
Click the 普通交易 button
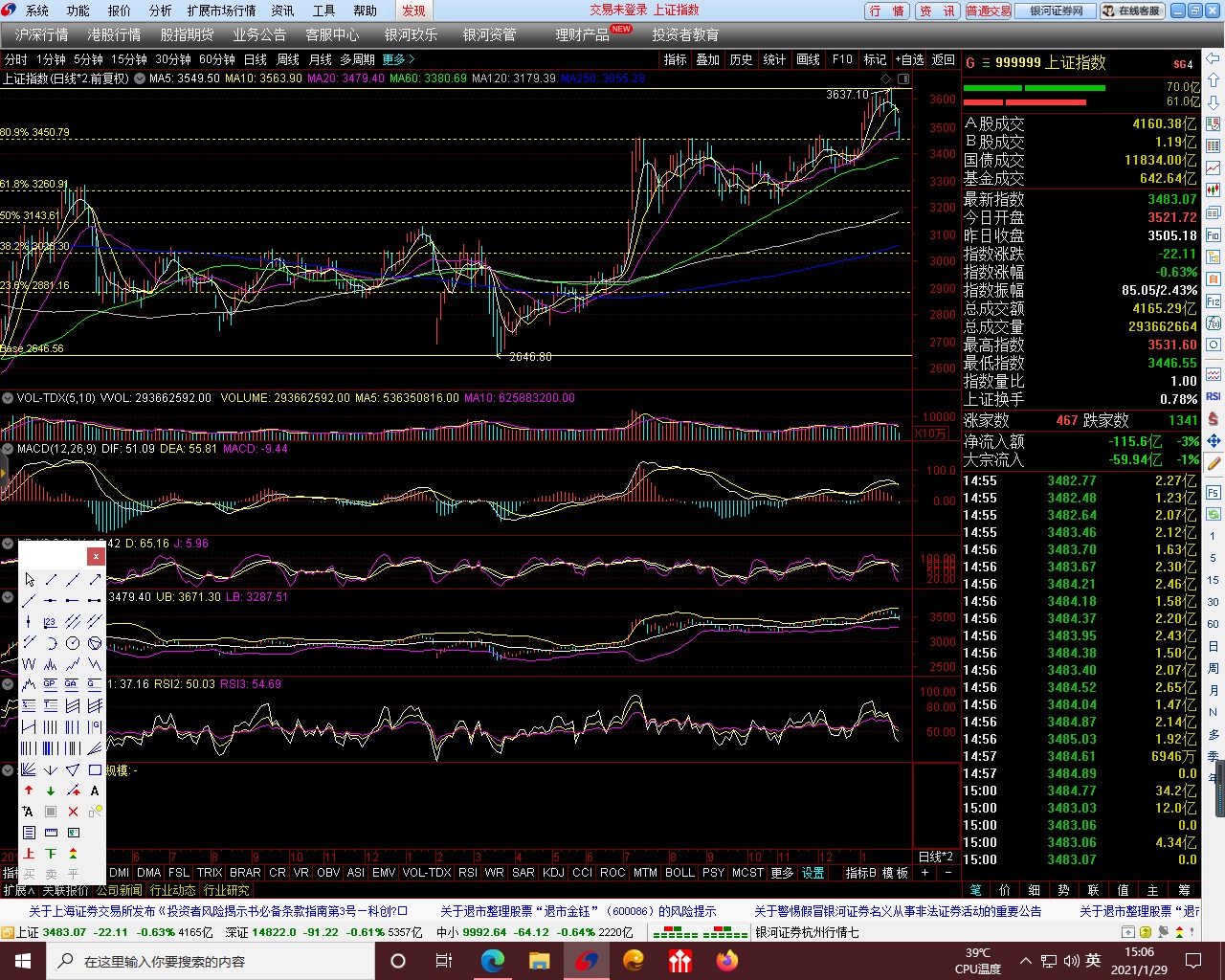(989, 11)
